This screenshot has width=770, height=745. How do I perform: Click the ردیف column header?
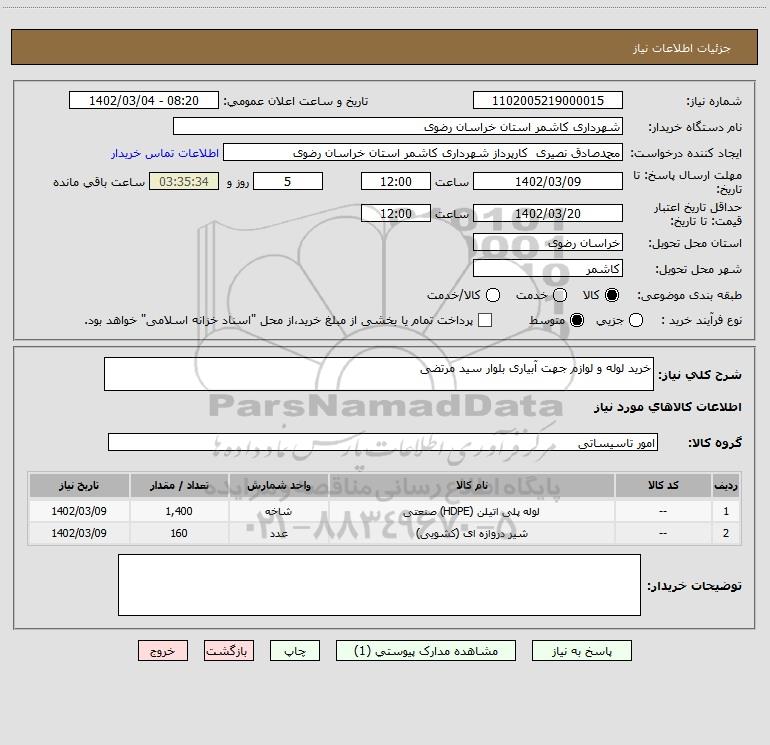(x=726, y=485)
